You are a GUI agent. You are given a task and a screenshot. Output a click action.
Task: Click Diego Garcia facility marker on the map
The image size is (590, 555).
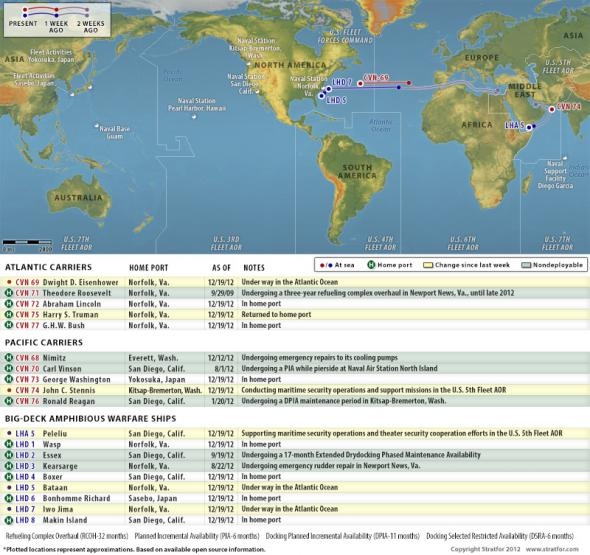(564, 158)
